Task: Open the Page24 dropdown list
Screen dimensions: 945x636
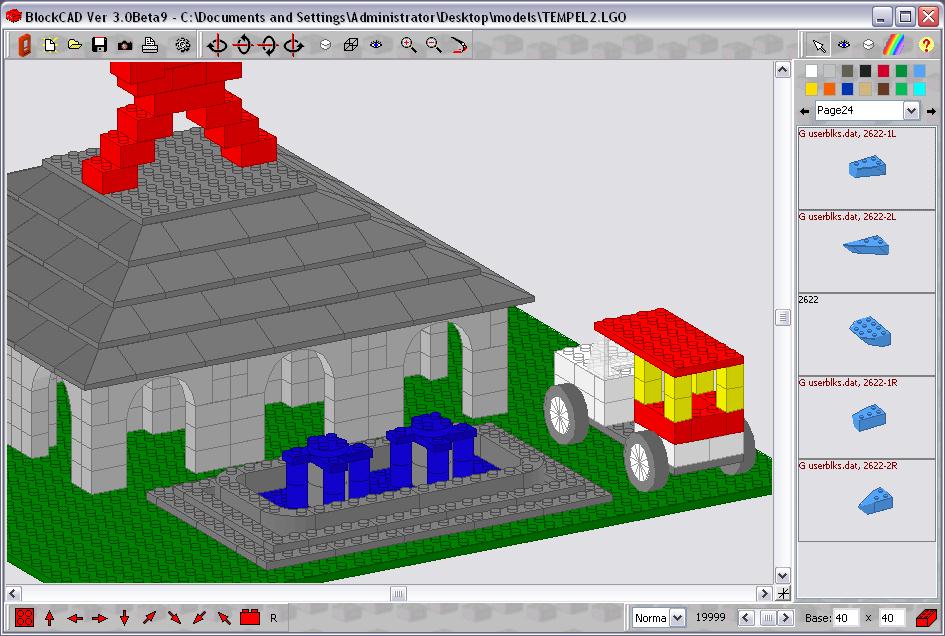Action: (x=911, y=111)
